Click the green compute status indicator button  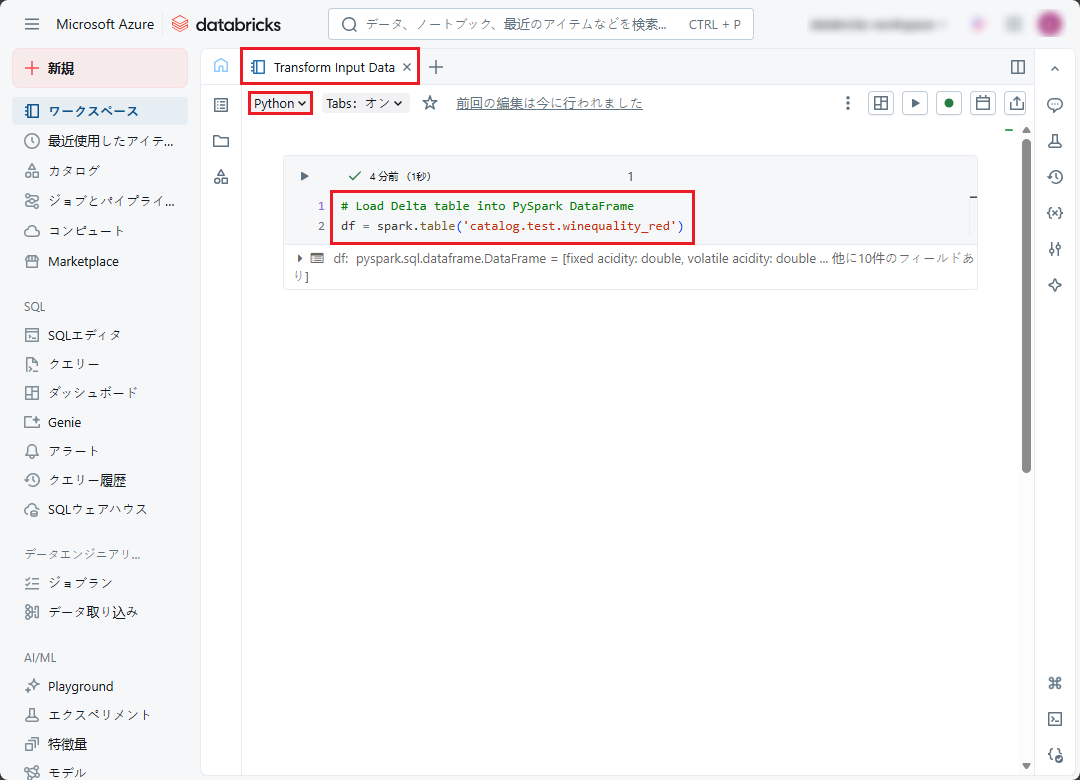(x=948, y=103)
